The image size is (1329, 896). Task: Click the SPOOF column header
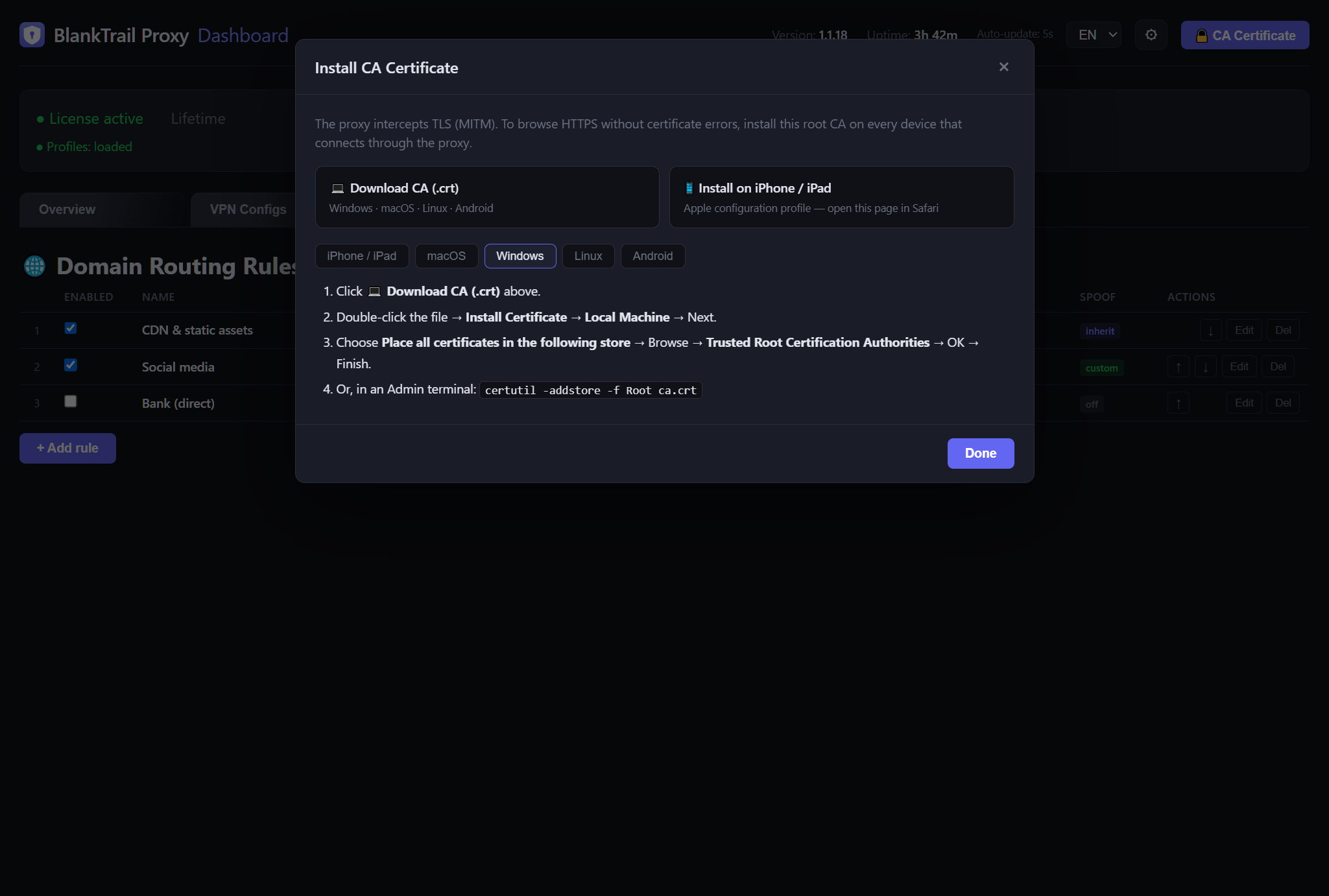(x=1097, y=297)
